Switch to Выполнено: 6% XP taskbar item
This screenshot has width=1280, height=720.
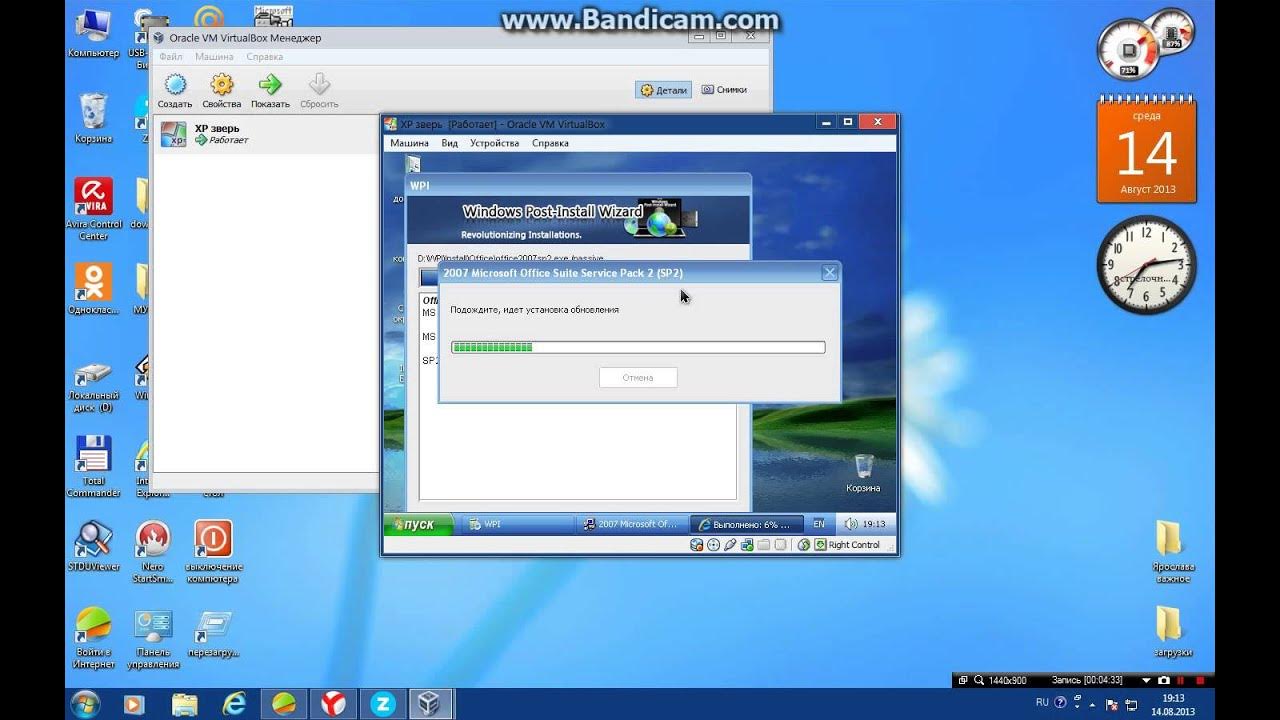point(746,524)
